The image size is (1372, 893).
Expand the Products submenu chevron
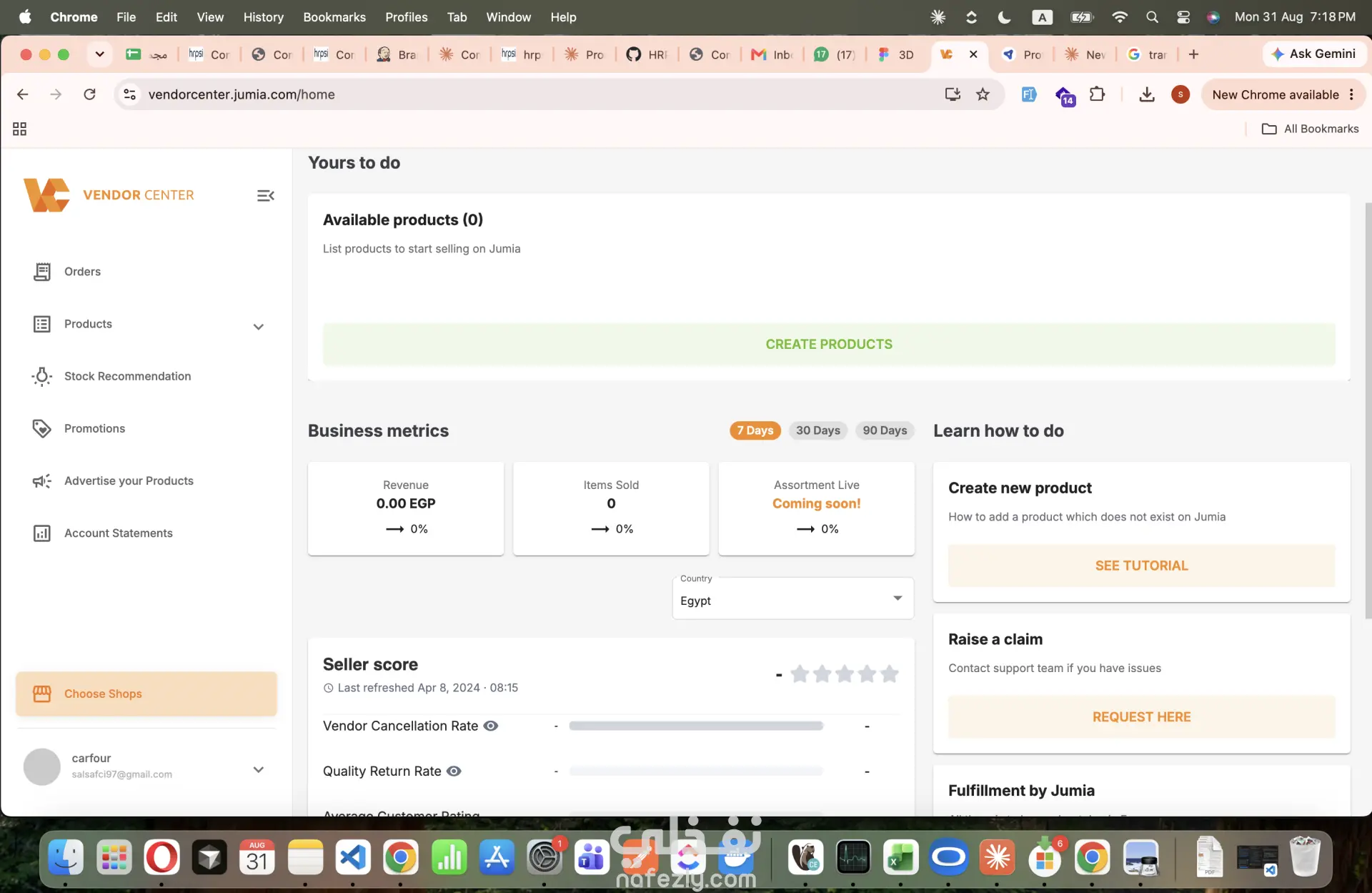point(259,327)
